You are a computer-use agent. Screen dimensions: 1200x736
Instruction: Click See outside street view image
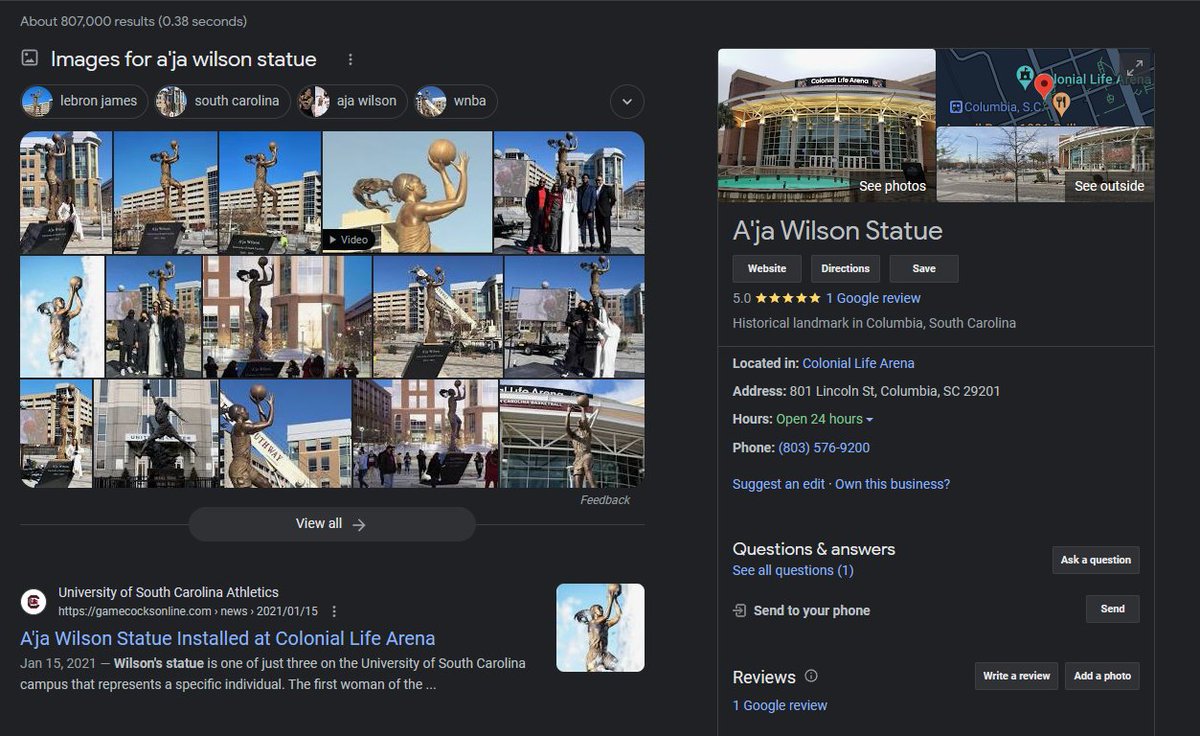pyautogui.click(x=1045, y=164)
